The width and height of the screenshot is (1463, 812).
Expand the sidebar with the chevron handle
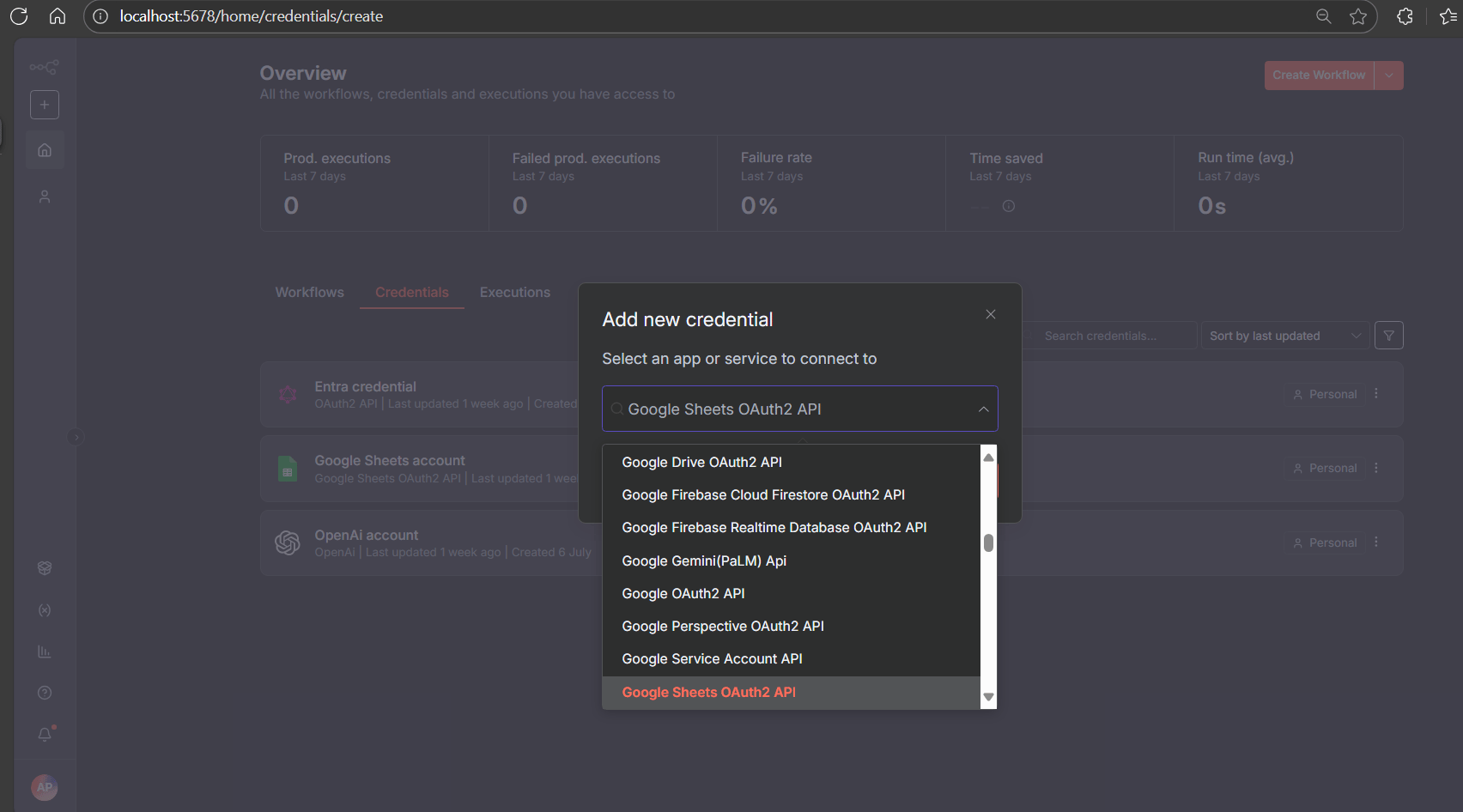point(76,438)
